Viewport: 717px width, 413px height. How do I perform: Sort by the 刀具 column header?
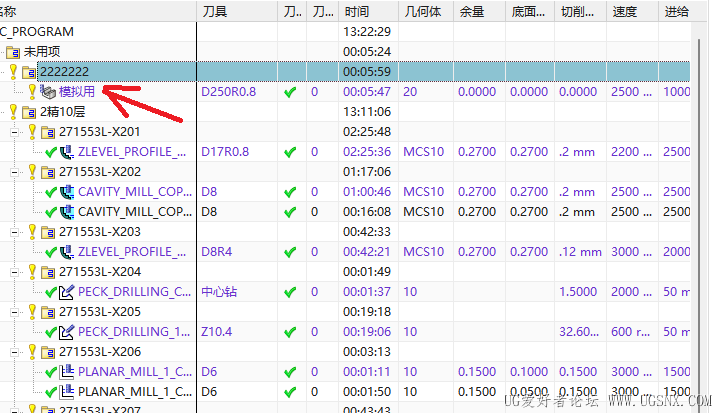(x=237, y=11)
